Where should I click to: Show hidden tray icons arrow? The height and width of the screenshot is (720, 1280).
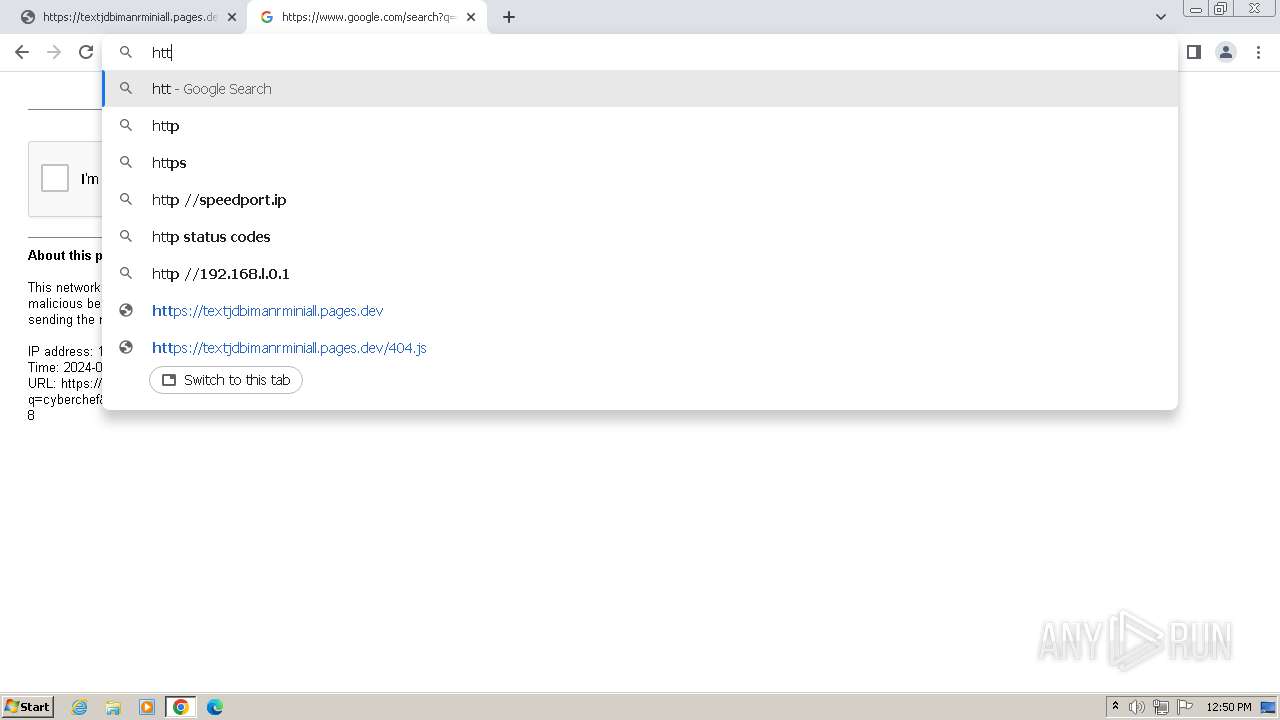tap(1115, 707)
